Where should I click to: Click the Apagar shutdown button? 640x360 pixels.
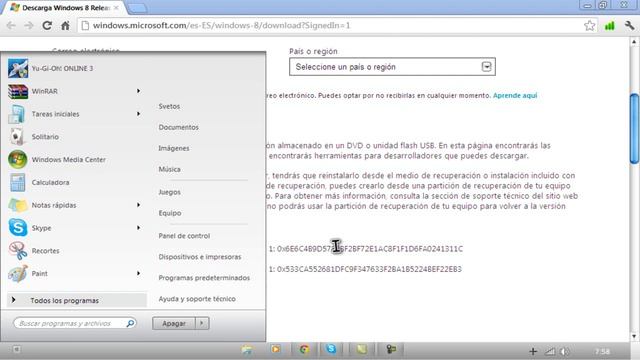(174, 323)
